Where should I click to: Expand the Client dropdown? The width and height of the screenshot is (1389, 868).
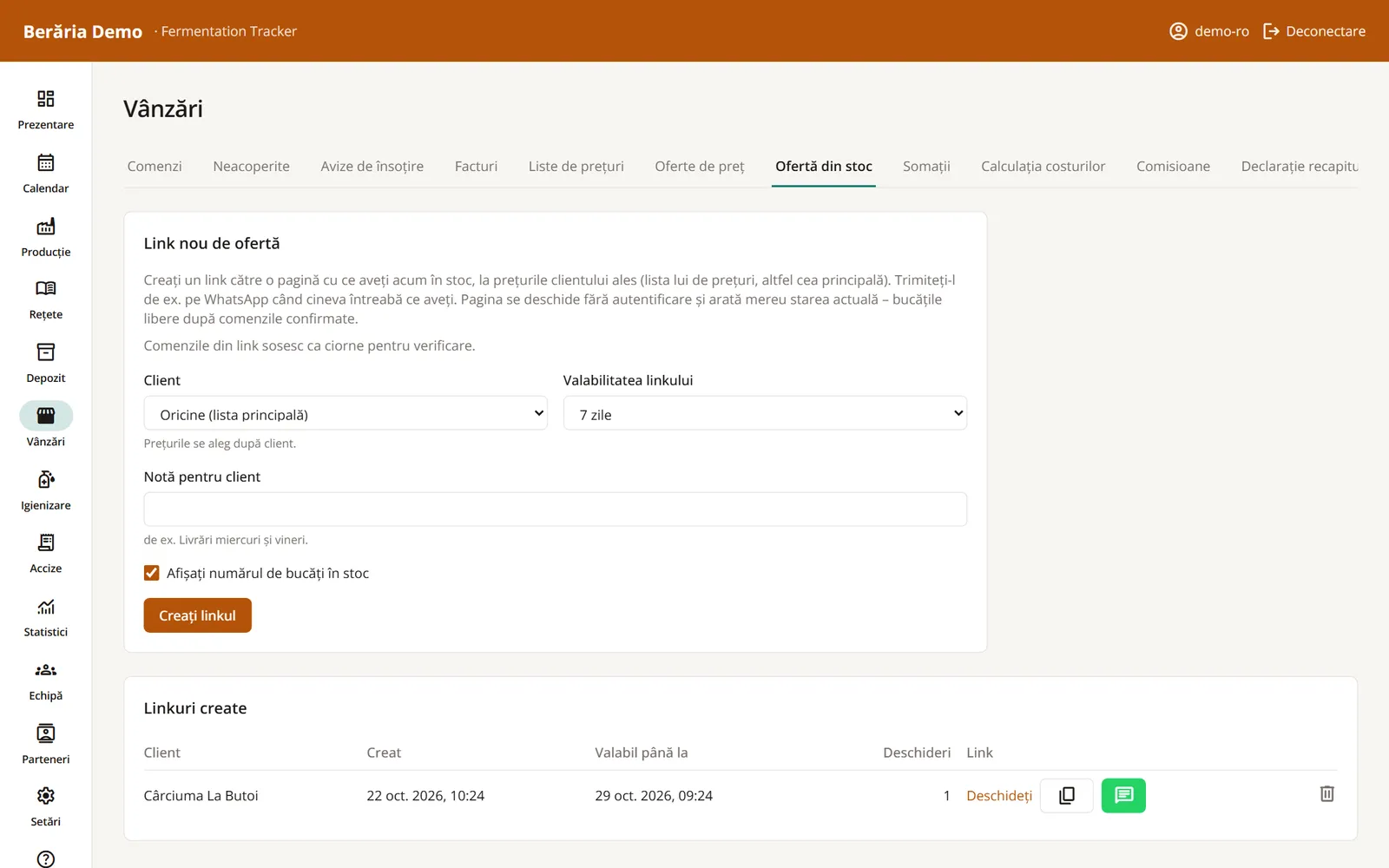(x=346, y=414)
